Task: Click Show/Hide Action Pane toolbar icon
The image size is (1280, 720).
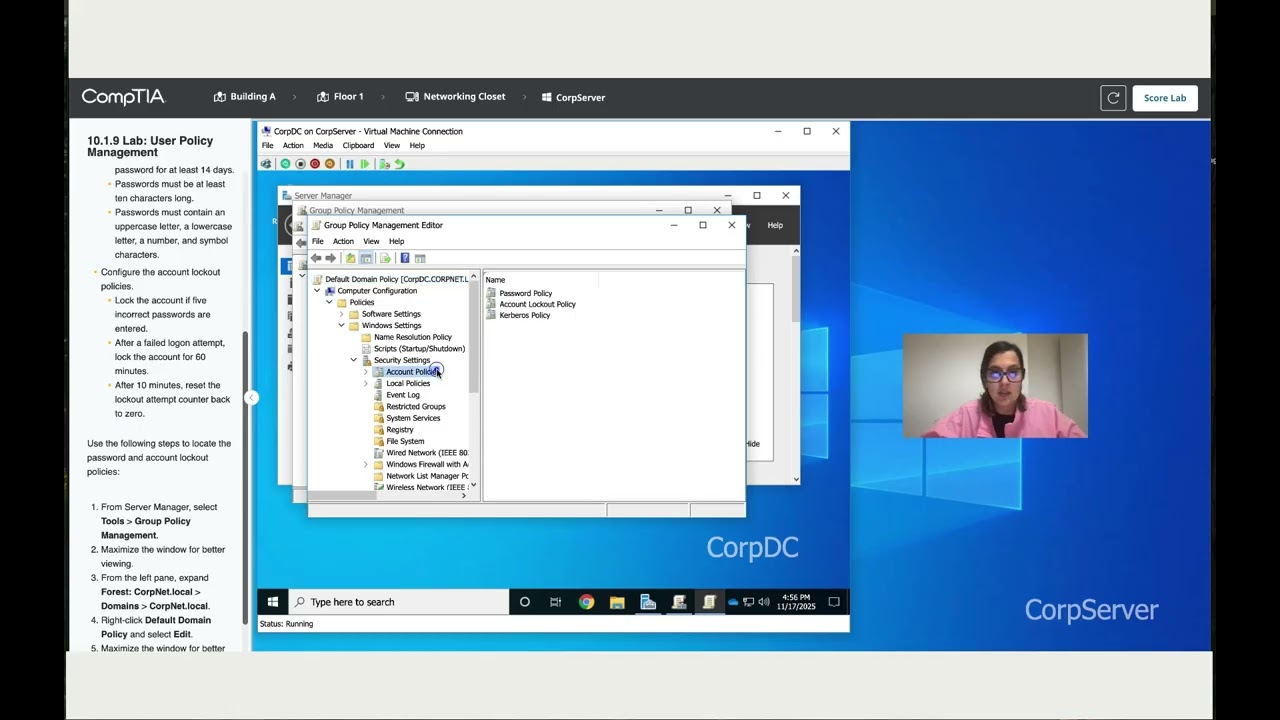Action: point(420,258)
